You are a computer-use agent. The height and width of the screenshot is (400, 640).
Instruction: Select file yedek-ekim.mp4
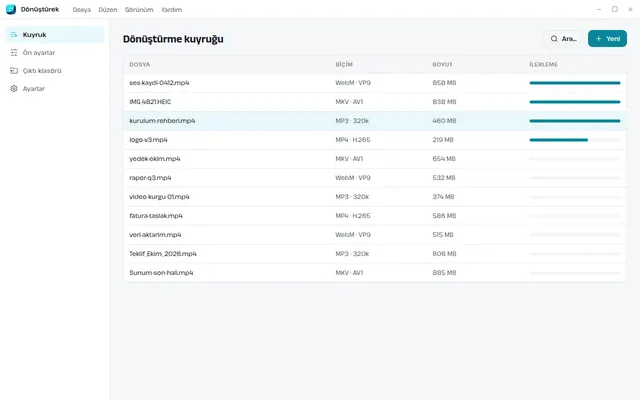155,159
